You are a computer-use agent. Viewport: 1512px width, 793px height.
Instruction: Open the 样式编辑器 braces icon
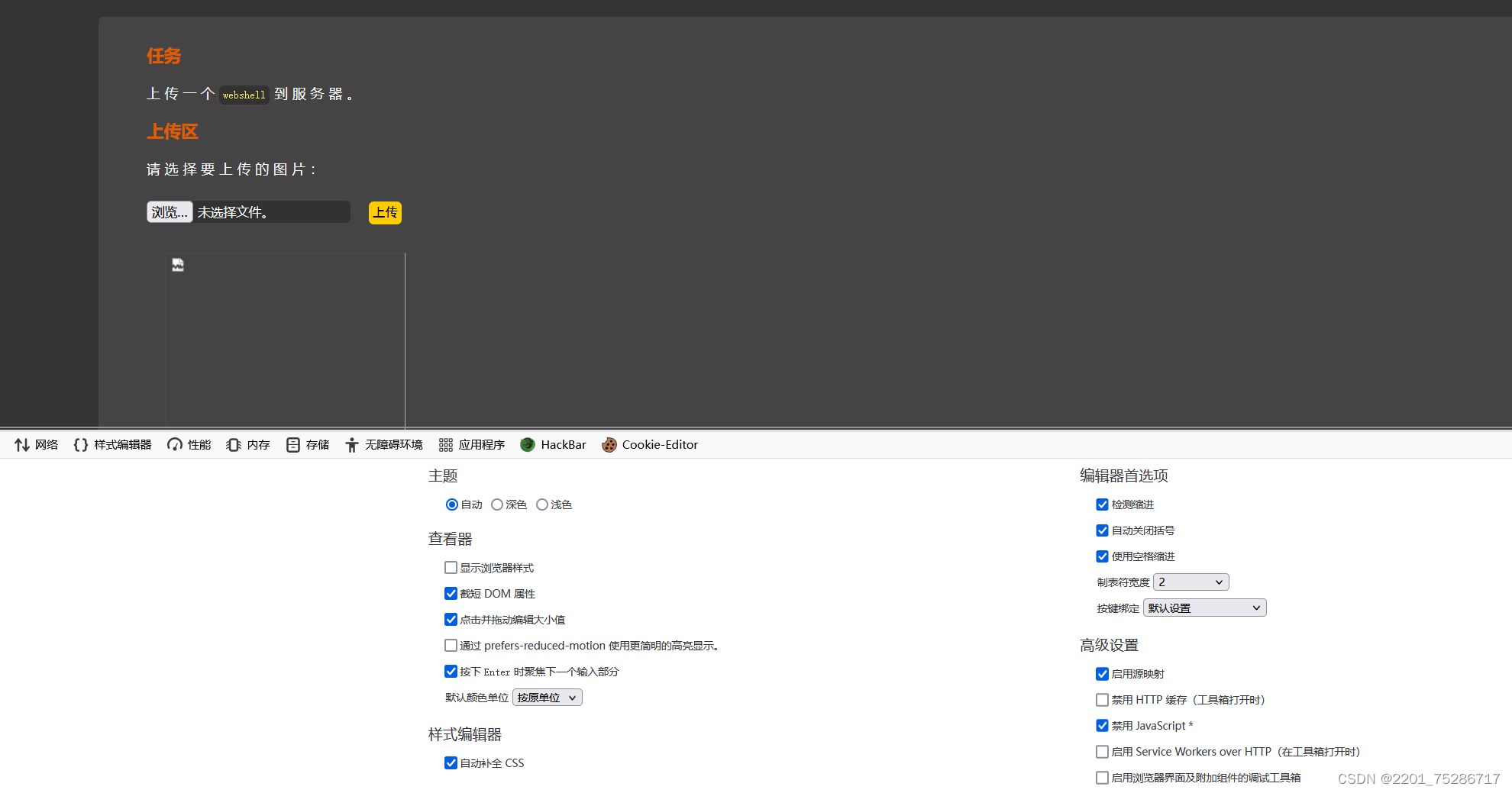[x=81, y=445]
